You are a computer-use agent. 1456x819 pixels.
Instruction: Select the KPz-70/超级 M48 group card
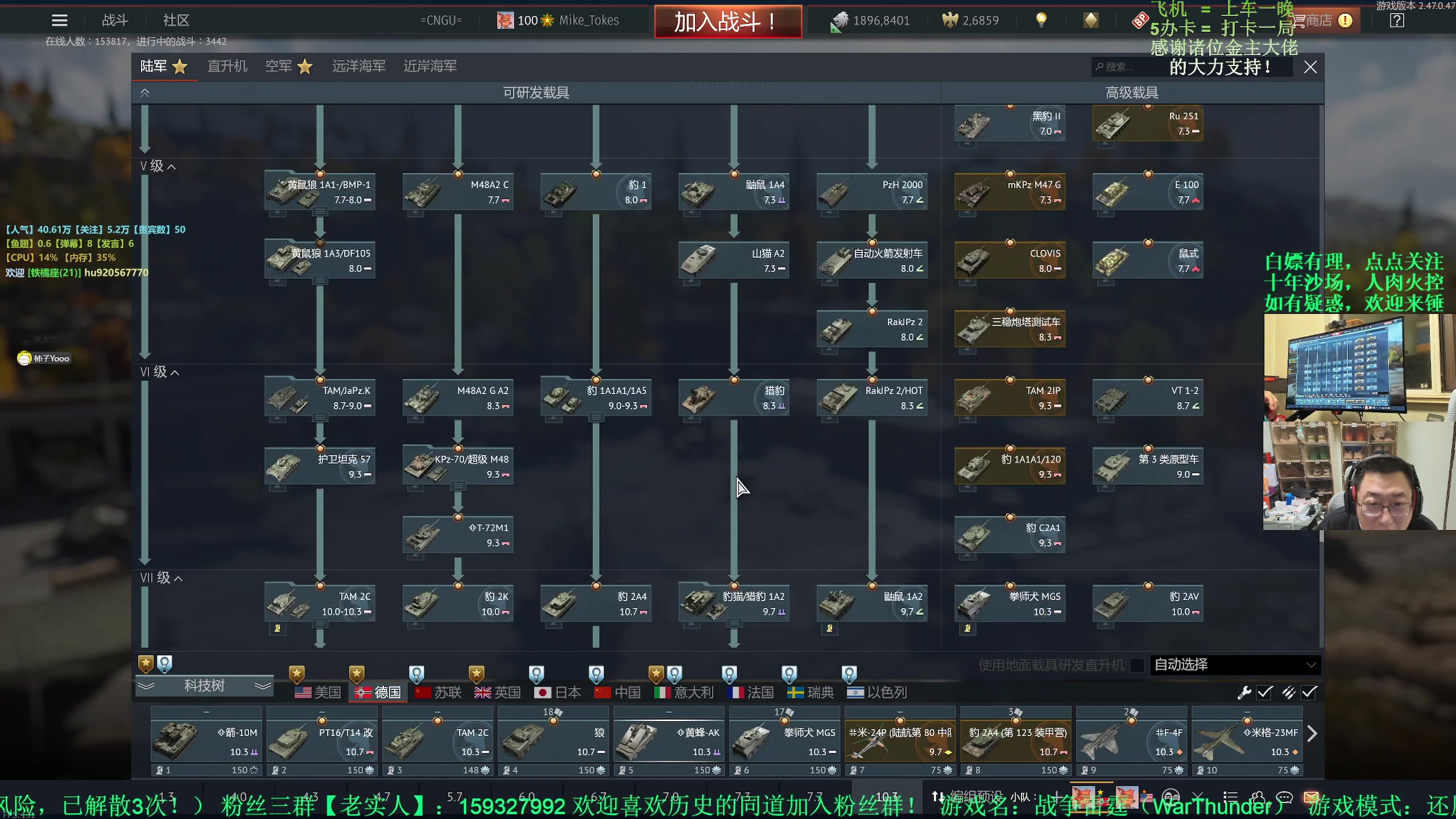(x=458, y=466)
